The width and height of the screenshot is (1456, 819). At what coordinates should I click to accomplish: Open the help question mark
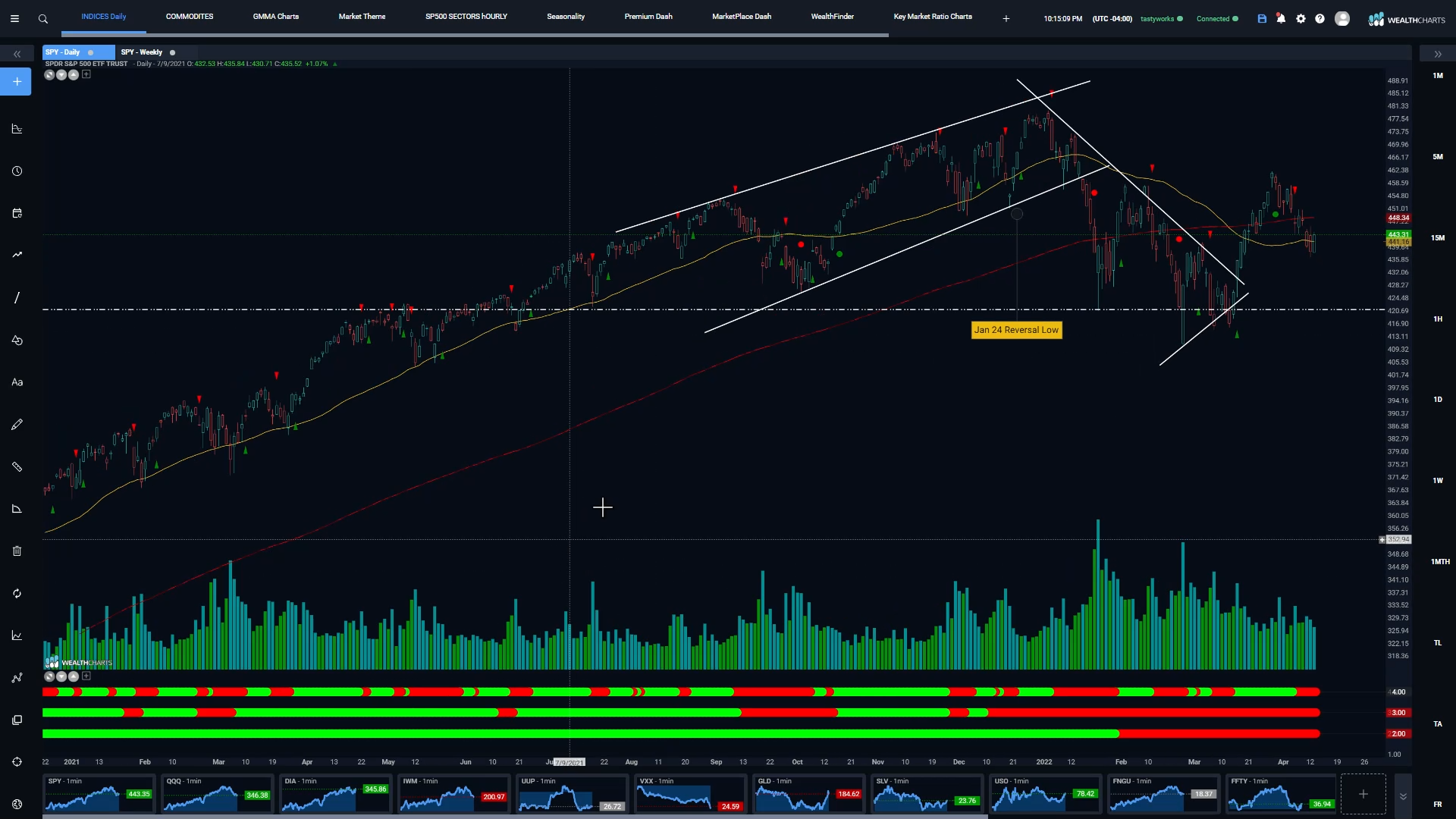click(x=1319, y=19)
